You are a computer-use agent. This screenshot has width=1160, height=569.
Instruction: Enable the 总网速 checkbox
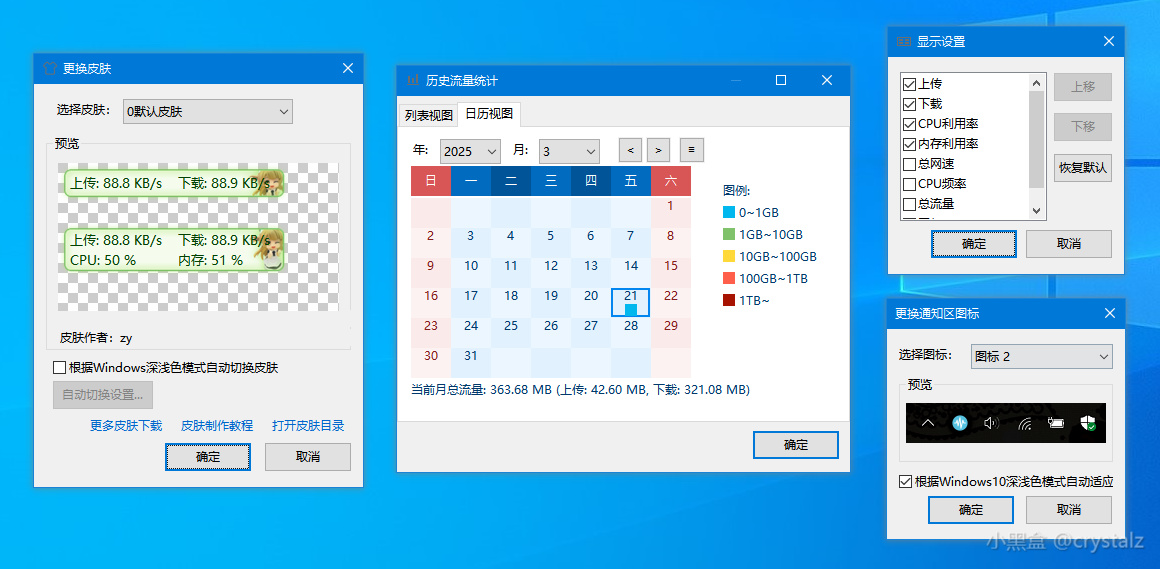point(909,164)
